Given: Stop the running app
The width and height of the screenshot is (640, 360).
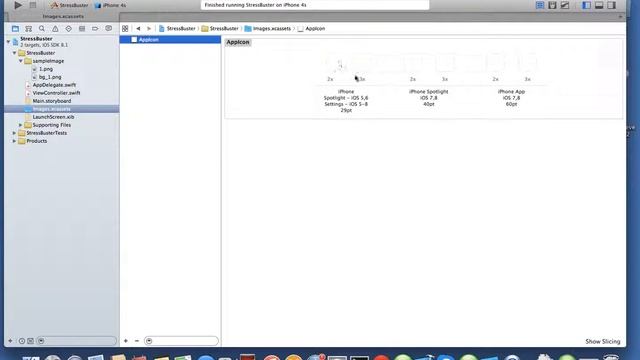Looking at the screenshot, I should coord(33,5).
